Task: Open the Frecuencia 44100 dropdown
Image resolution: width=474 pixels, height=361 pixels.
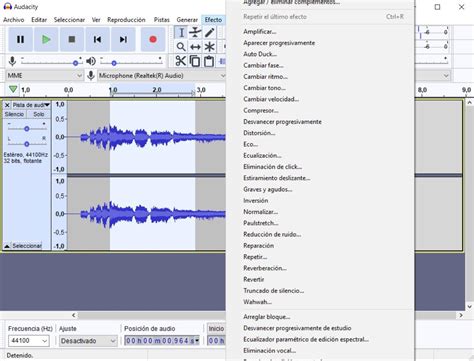Action: [29, 341]
